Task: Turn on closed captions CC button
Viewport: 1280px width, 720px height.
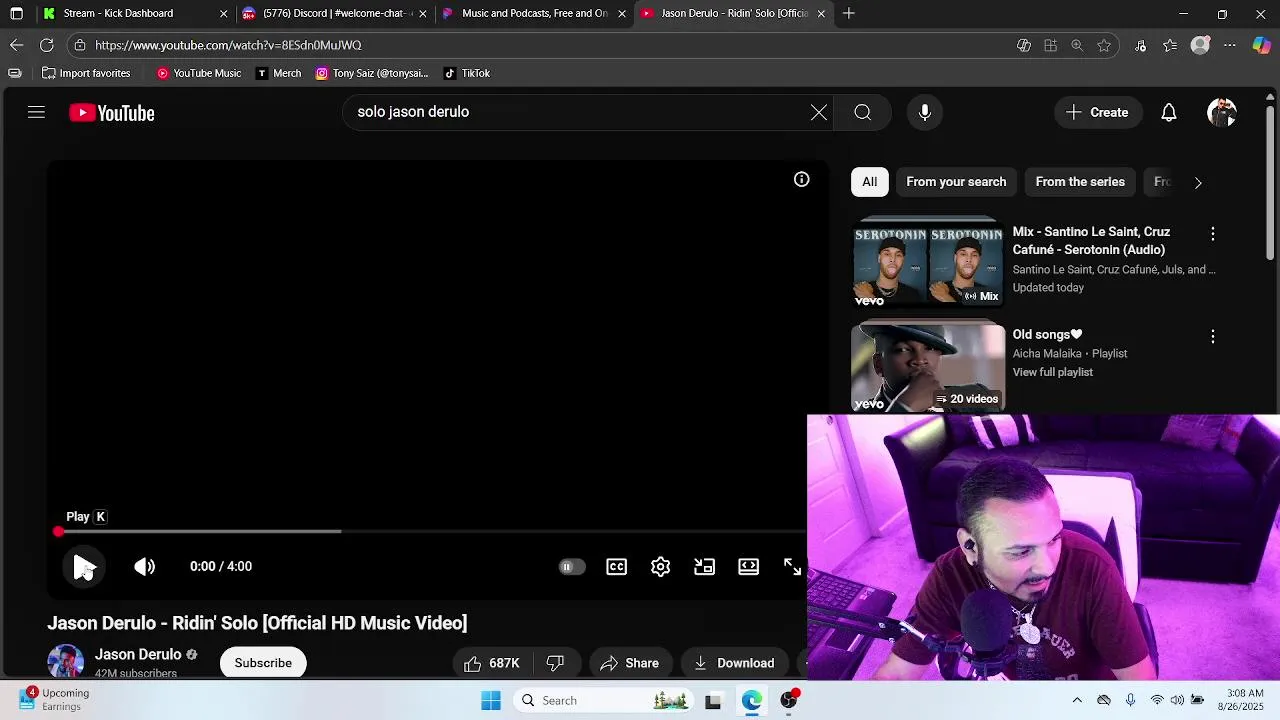Action: tap(616, 567)
